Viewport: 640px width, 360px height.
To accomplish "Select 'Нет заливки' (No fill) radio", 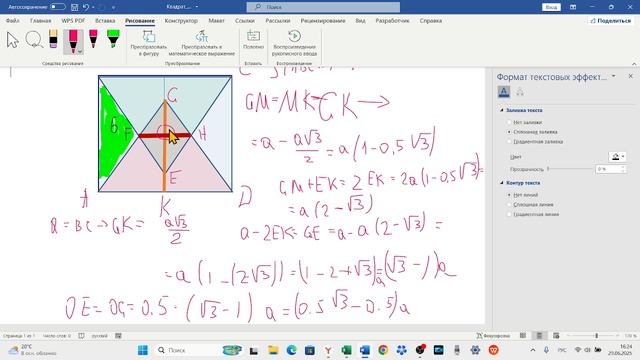I will pyautogui.click(x=509, y=122).
